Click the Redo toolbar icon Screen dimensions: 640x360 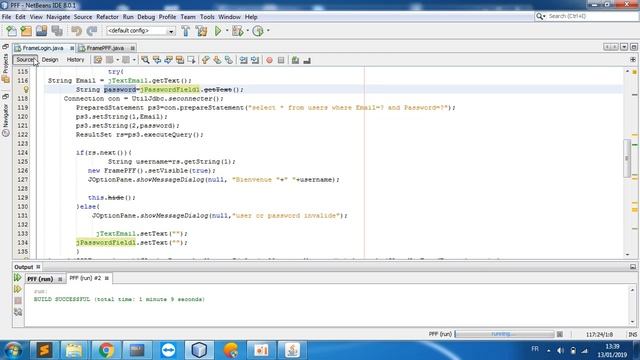tap(92, 31)
